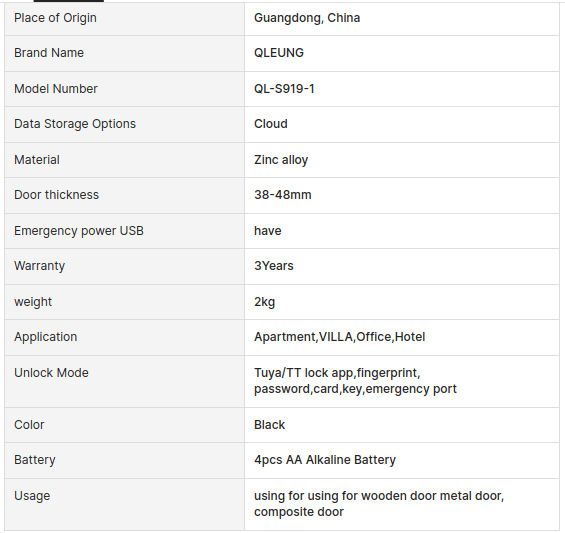Select the QLEUNG brand value
This screenshot has height=533, width=565.
pos(279,53)
